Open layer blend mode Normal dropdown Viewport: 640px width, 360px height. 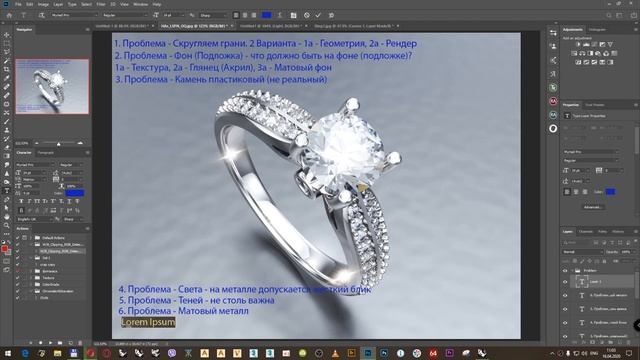pos(582,252)
